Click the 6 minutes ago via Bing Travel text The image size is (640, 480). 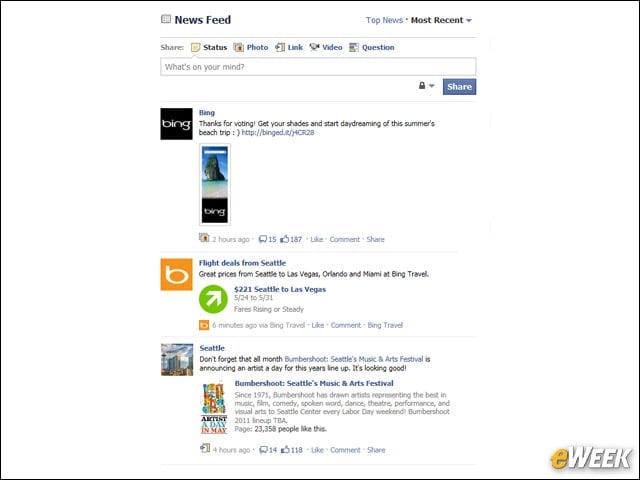(x=258, y=325)
